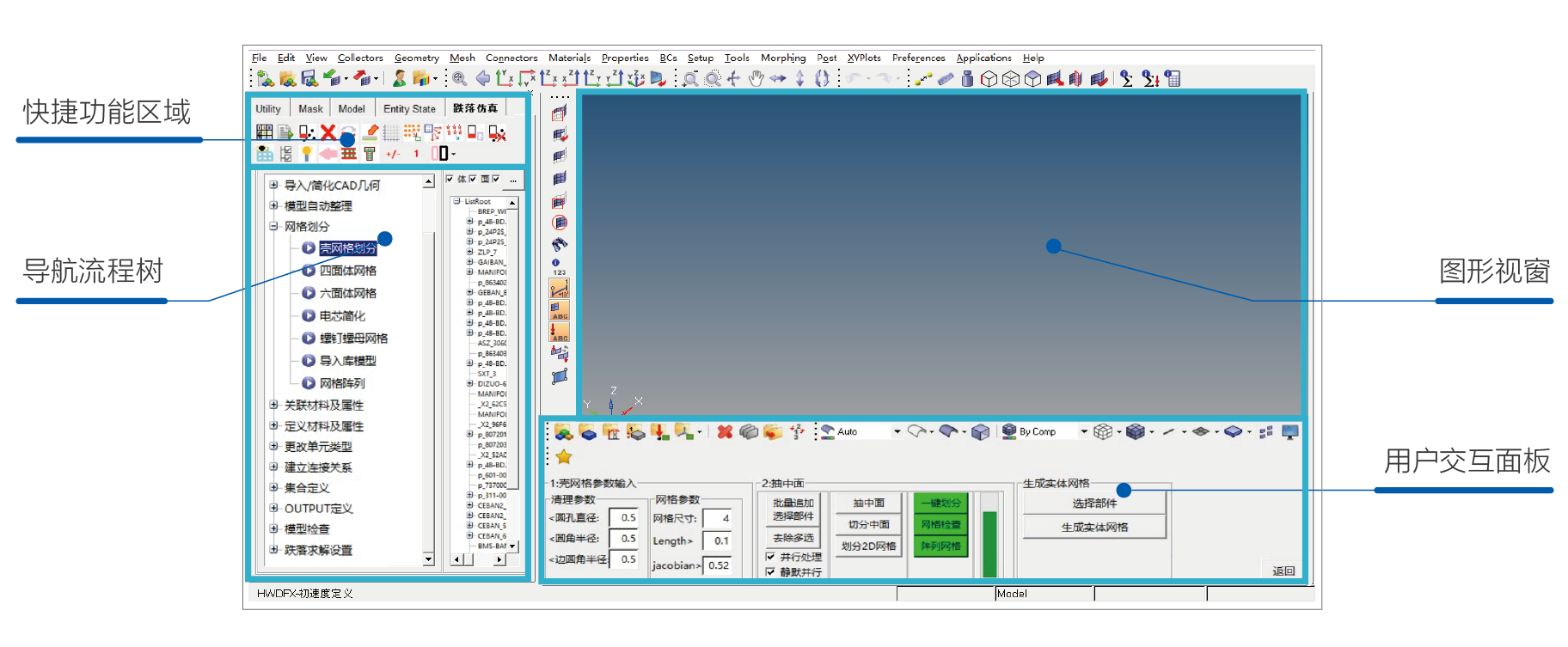1568x647 pixels.
Task: Click the gold star favorite icon
Action: tap(564, 457)
